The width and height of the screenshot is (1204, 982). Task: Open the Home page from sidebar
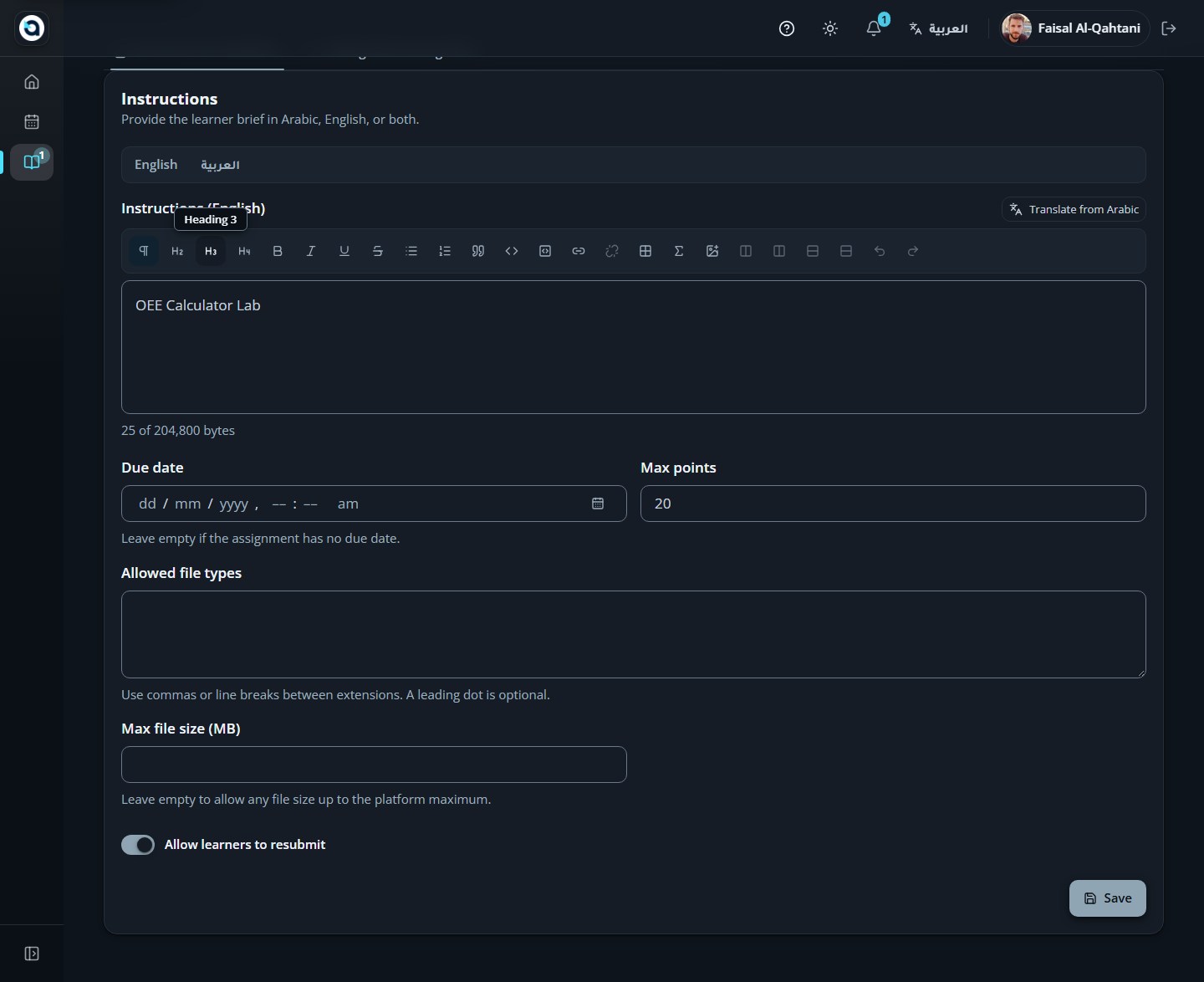[x=32, y=82]
